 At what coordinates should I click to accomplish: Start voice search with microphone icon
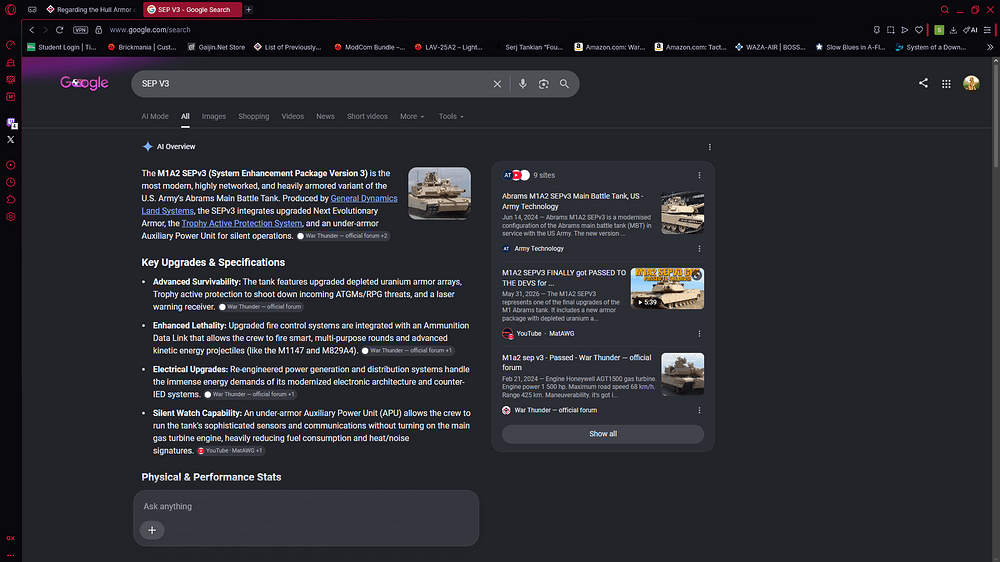[522, 84]
